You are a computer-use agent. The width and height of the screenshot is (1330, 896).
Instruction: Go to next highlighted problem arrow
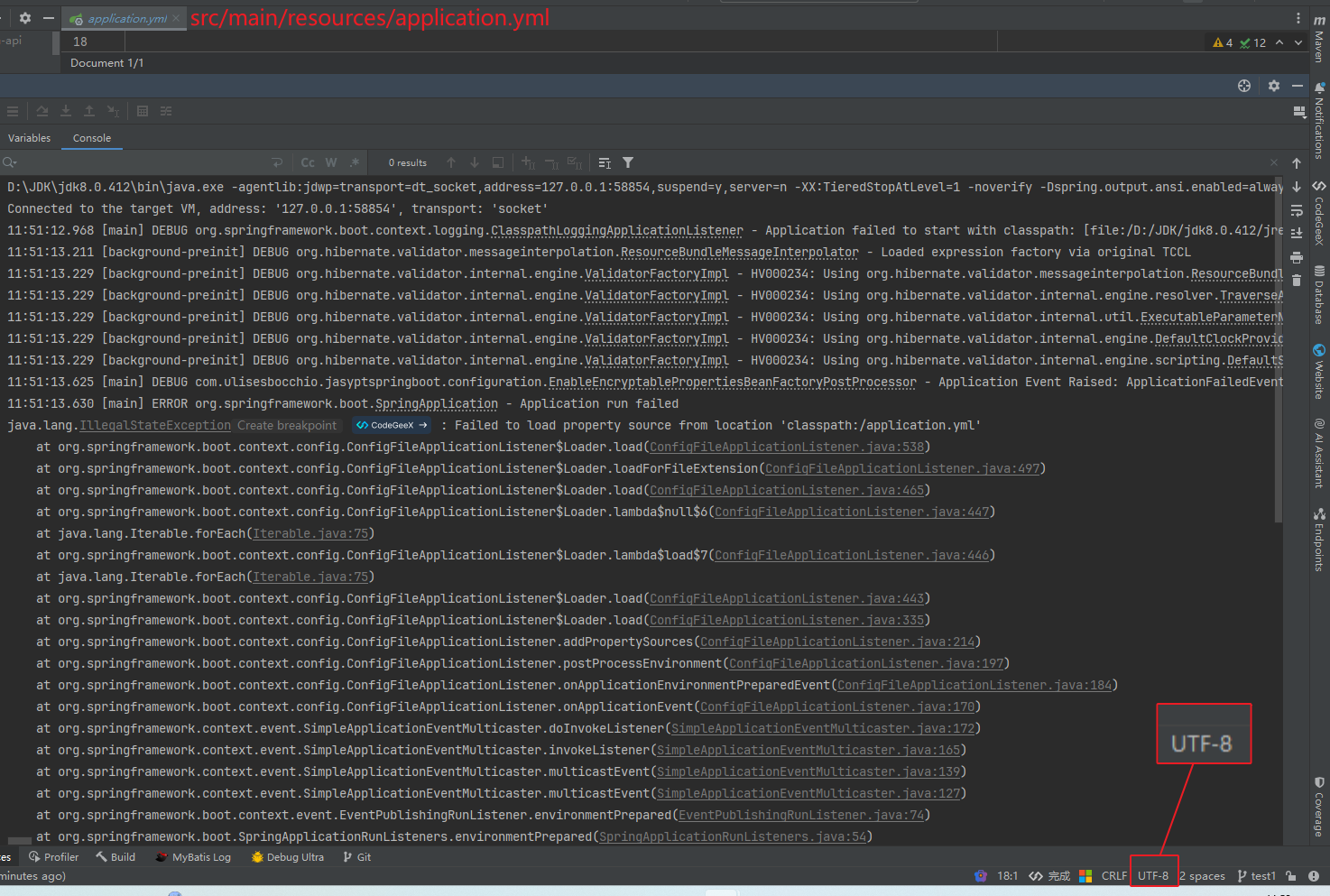coord(1298,42)
